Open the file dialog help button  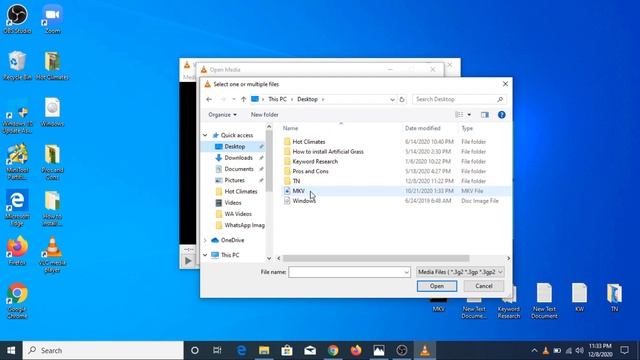point(502,115)
